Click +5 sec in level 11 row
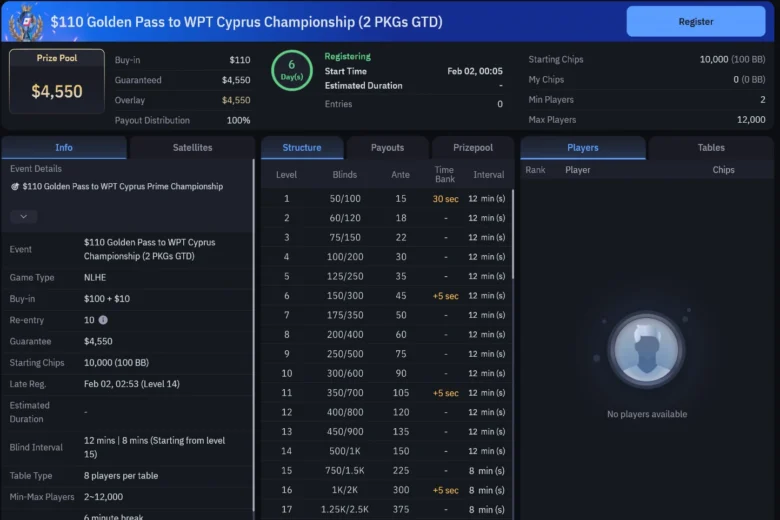 point(445,393)
